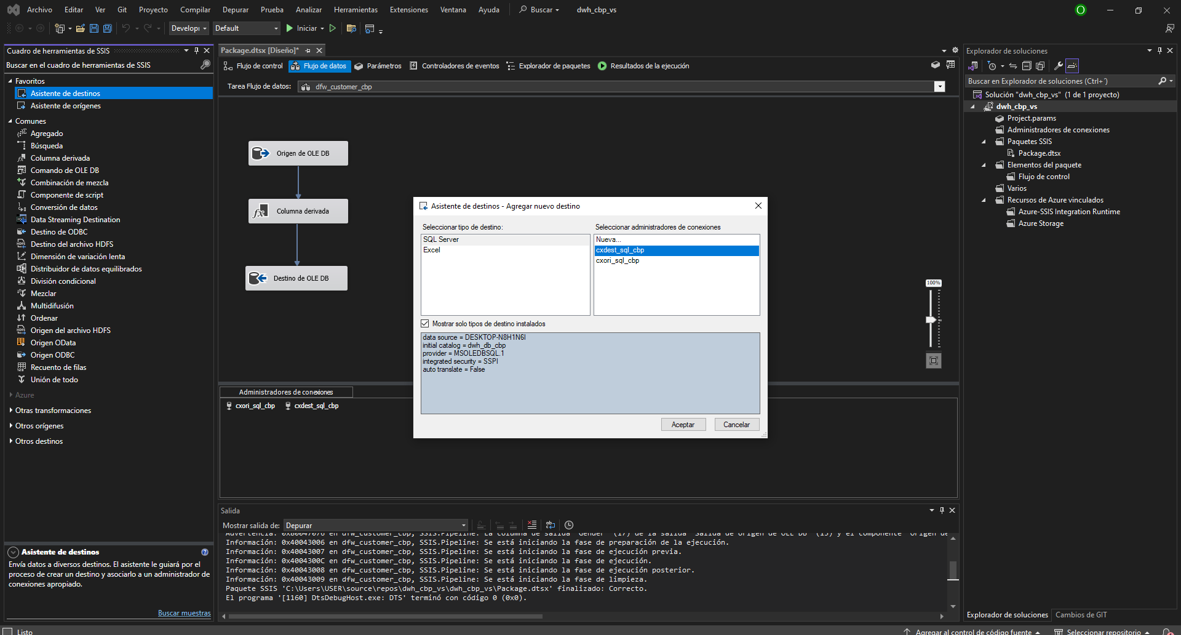Expand the Otros destinos group
Screen dimensions: 1181x635
click(x=11, y=441)
